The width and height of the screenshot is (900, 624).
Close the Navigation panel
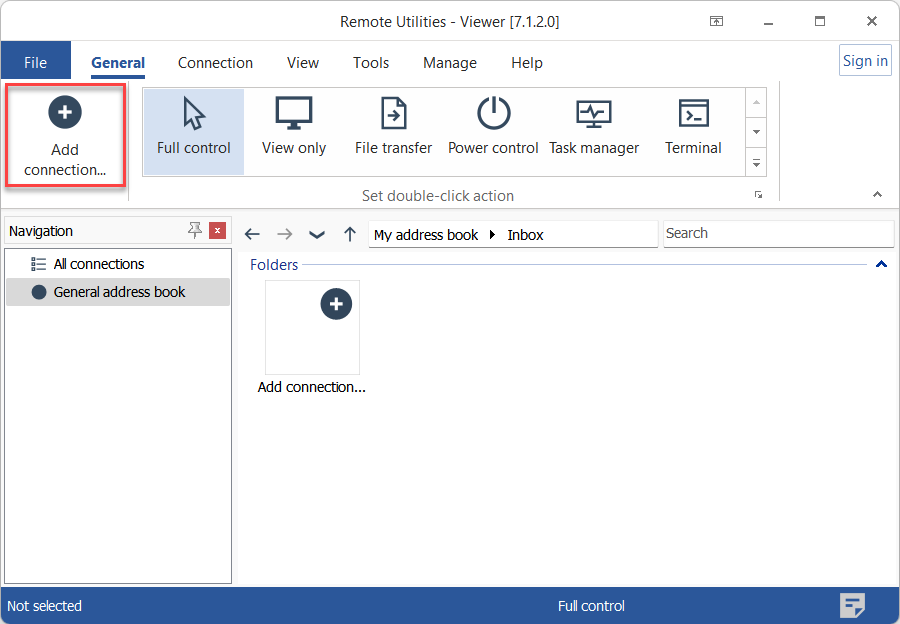coord(217,231)
